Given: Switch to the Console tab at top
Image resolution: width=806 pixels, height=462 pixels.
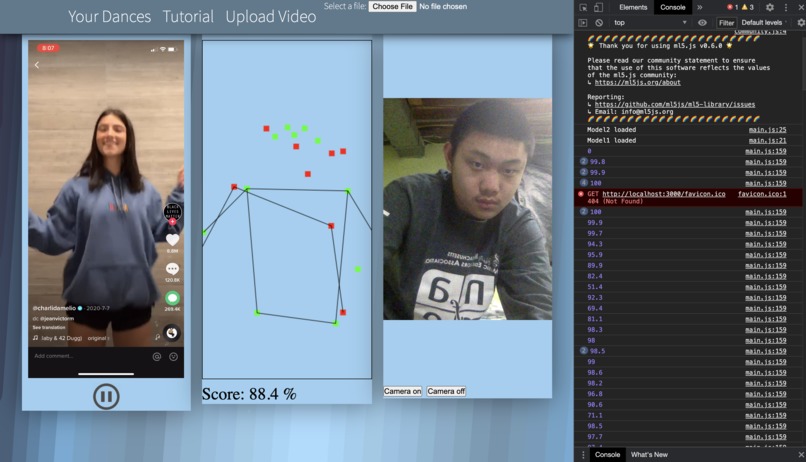Looking at the screenshot, I should [673, 7].
